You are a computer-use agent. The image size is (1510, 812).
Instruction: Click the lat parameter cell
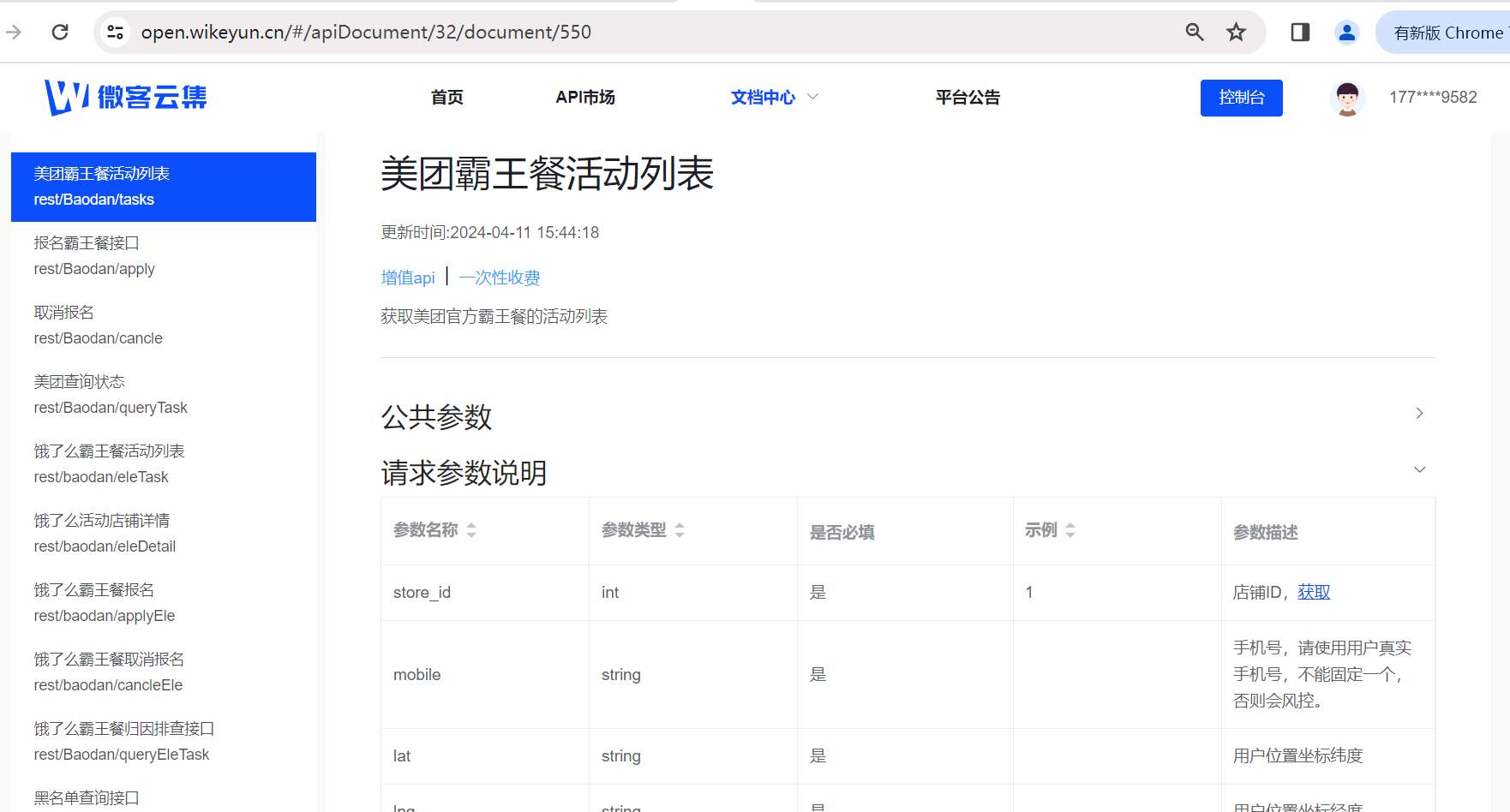[x=485, y=756]
